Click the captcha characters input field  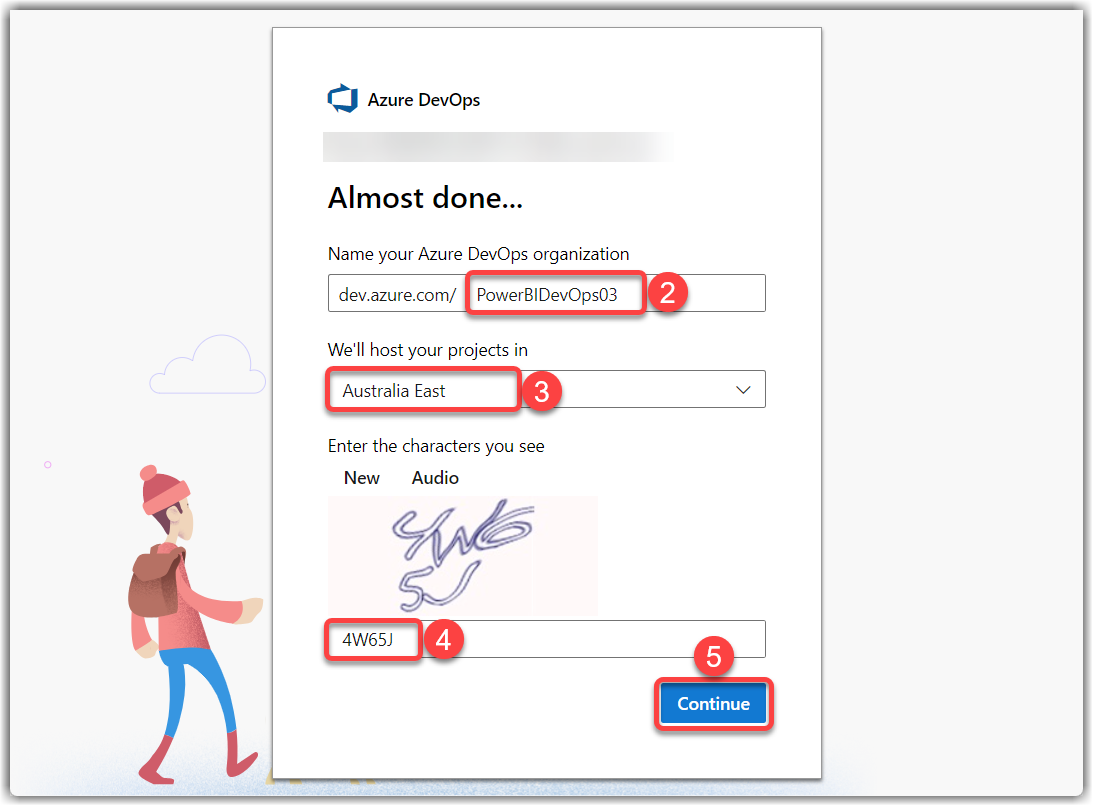[546, 639]
